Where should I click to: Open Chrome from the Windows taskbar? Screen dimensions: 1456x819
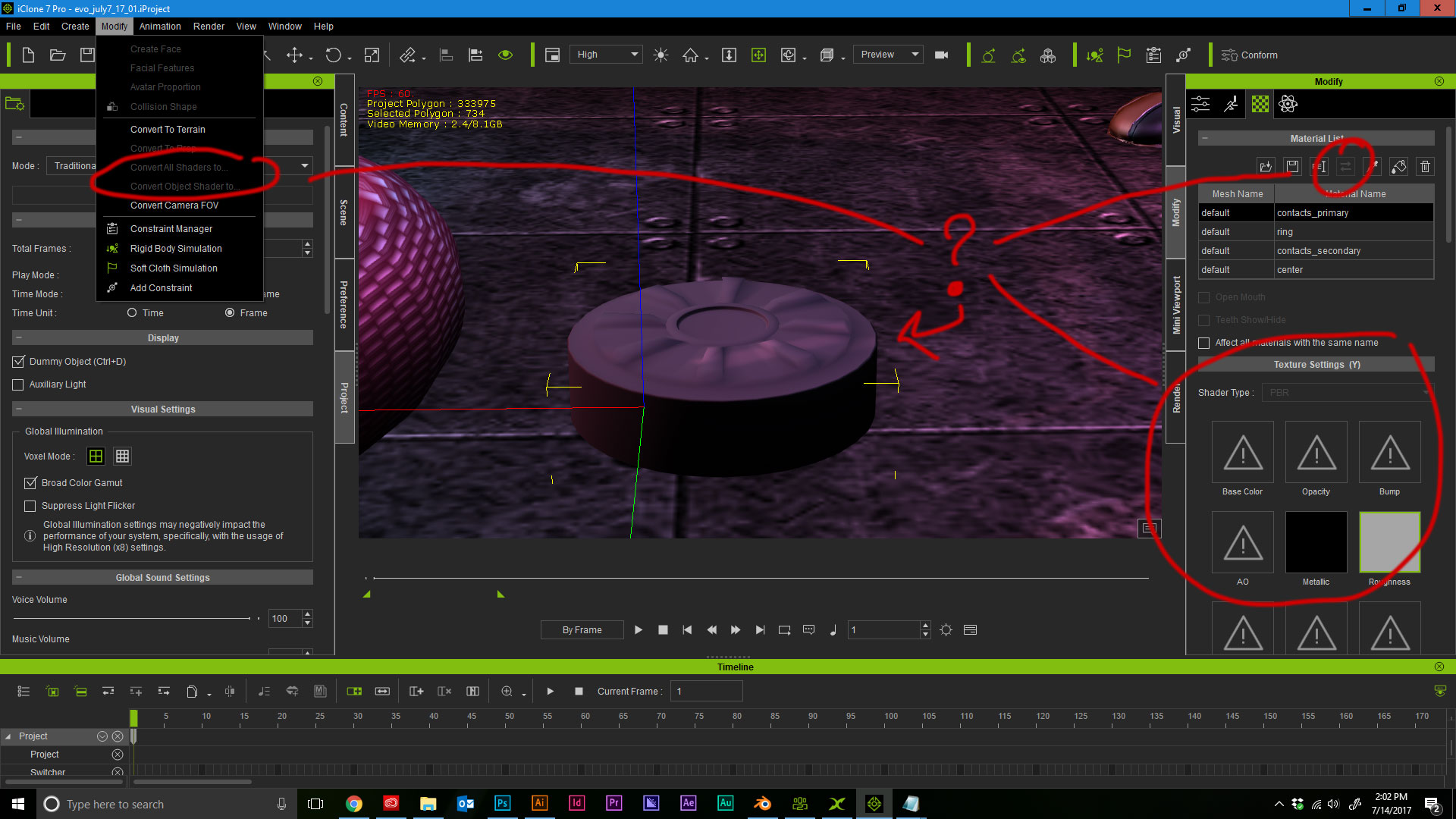click(x=354, y=804)
